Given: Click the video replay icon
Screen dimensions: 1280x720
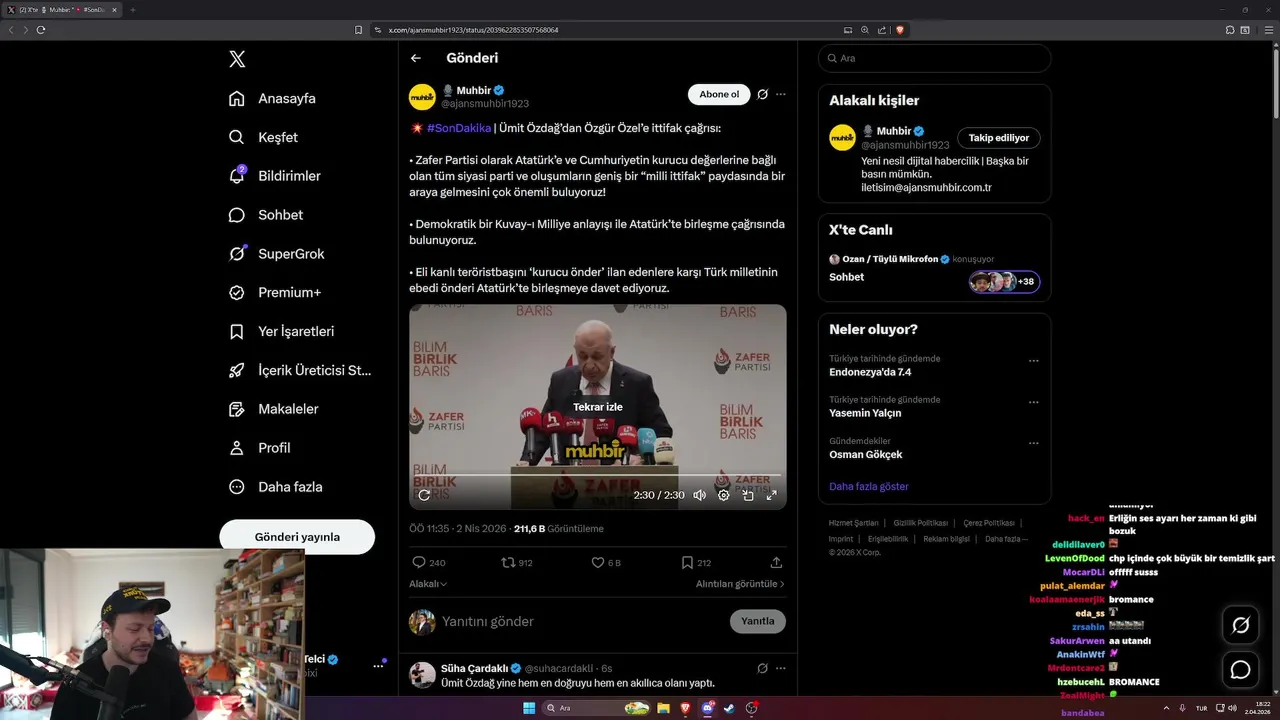Looking at the screenshot, I should 424,495.
